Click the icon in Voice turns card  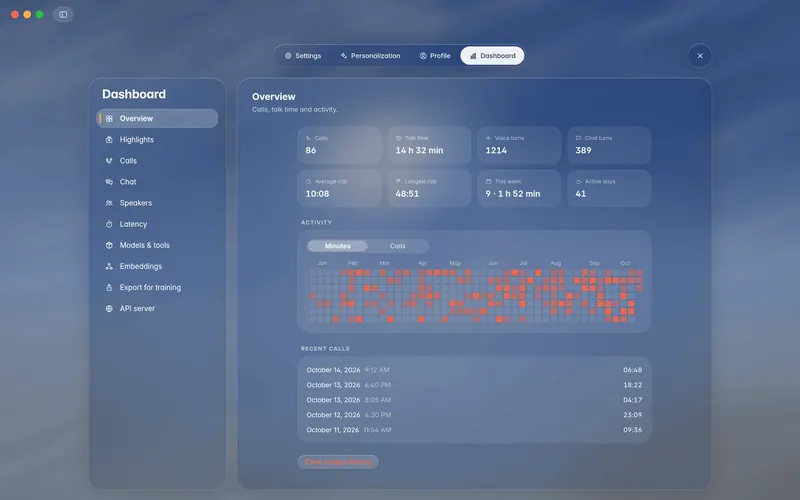click(488, 138)
